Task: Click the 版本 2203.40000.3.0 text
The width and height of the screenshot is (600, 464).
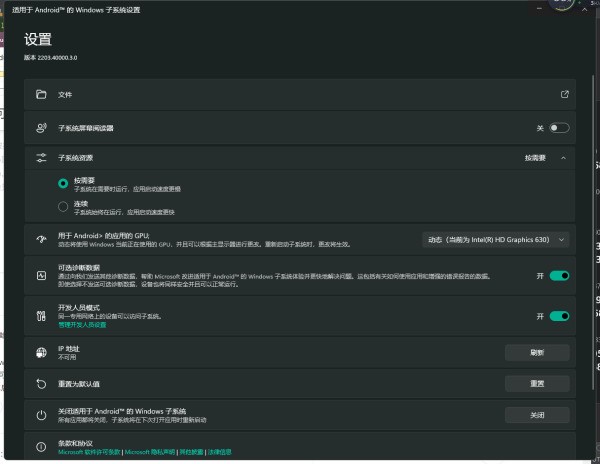Action: point(51,57)
